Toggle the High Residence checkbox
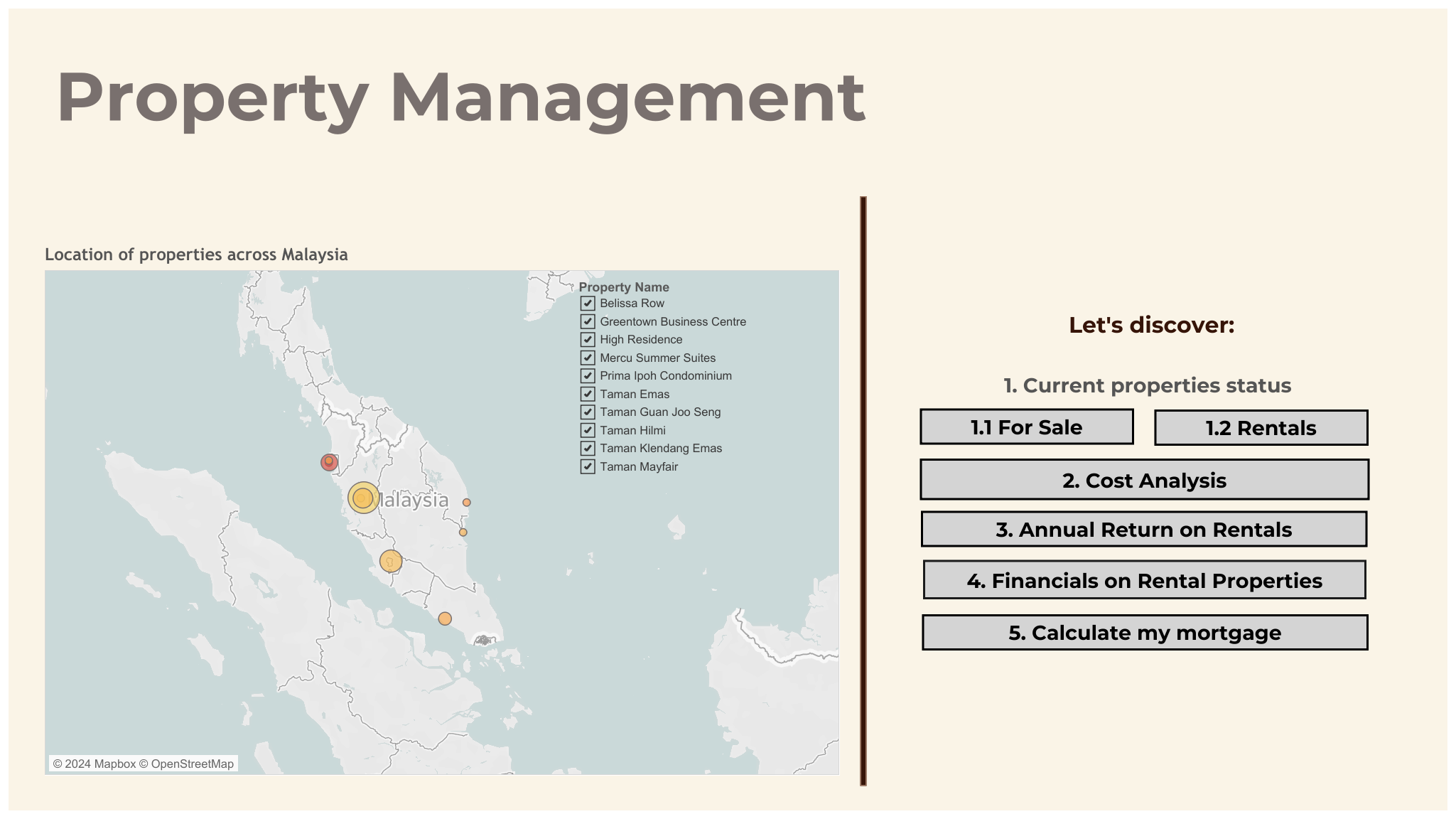The image size is (1456, 819). [588, 340]
